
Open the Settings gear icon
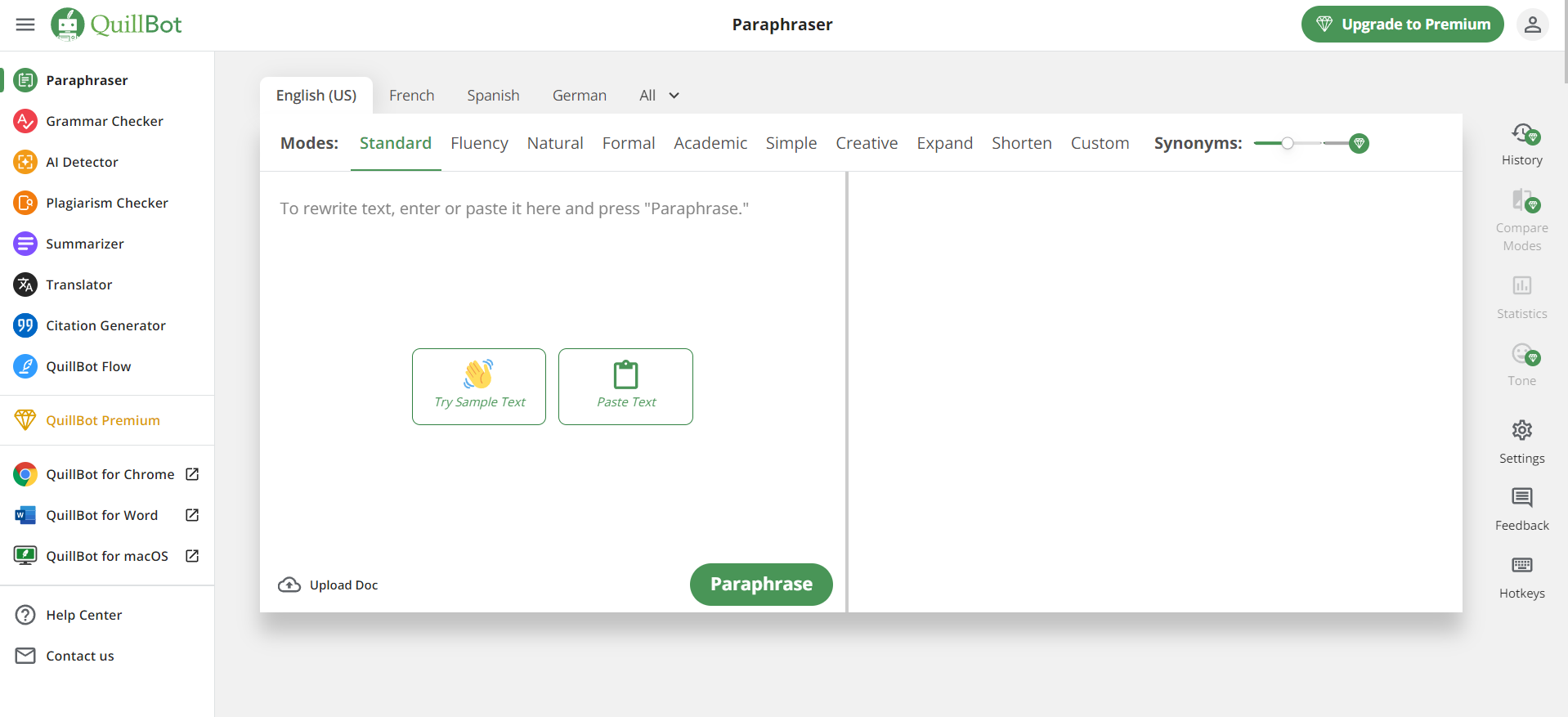click(1521, 430)
